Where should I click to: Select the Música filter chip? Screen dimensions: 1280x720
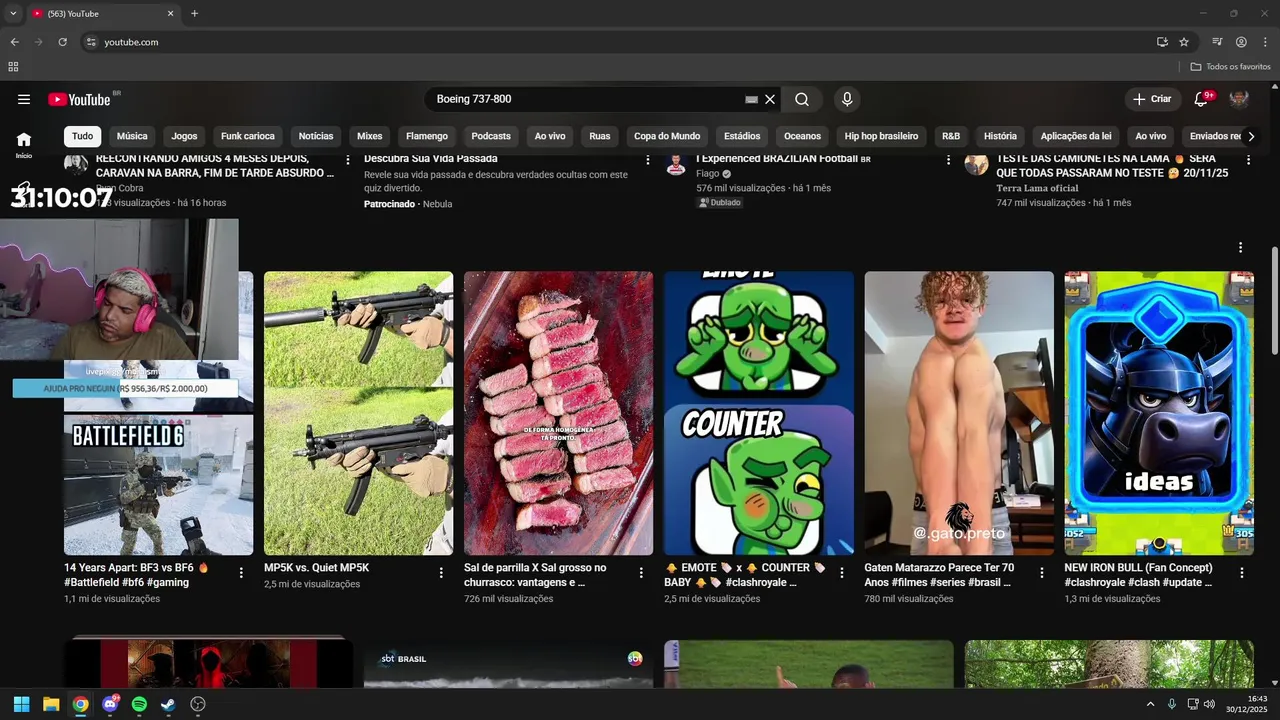click(x=132, y=136)
